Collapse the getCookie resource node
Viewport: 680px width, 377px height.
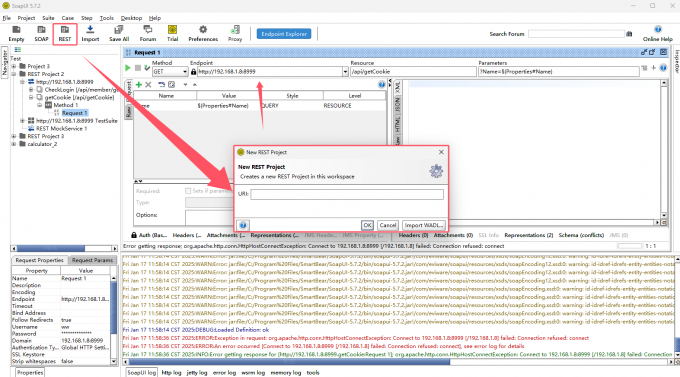[31, 98]
